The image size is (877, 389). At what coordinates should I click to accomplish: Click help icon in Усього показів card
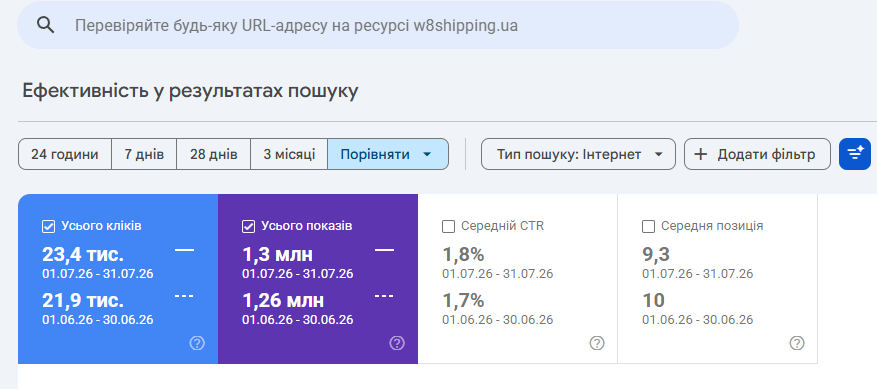[397, 343]
